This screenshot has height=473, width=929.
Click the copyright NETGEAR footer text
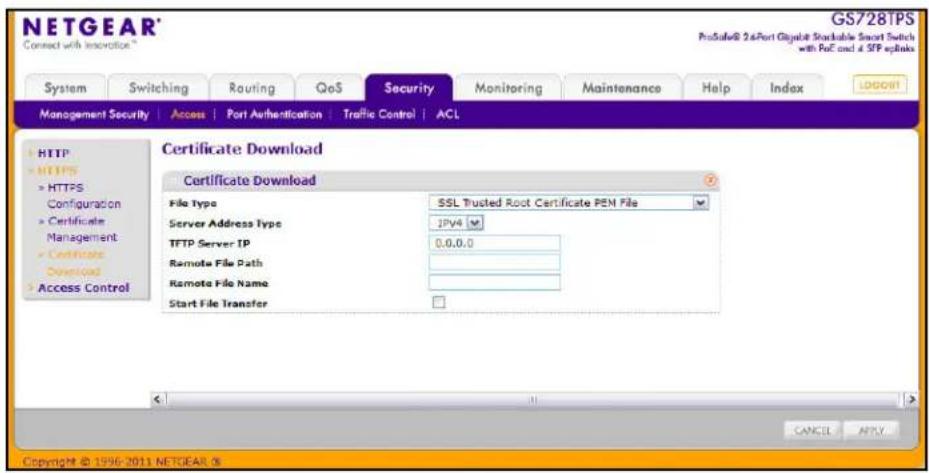click(123, 461)
